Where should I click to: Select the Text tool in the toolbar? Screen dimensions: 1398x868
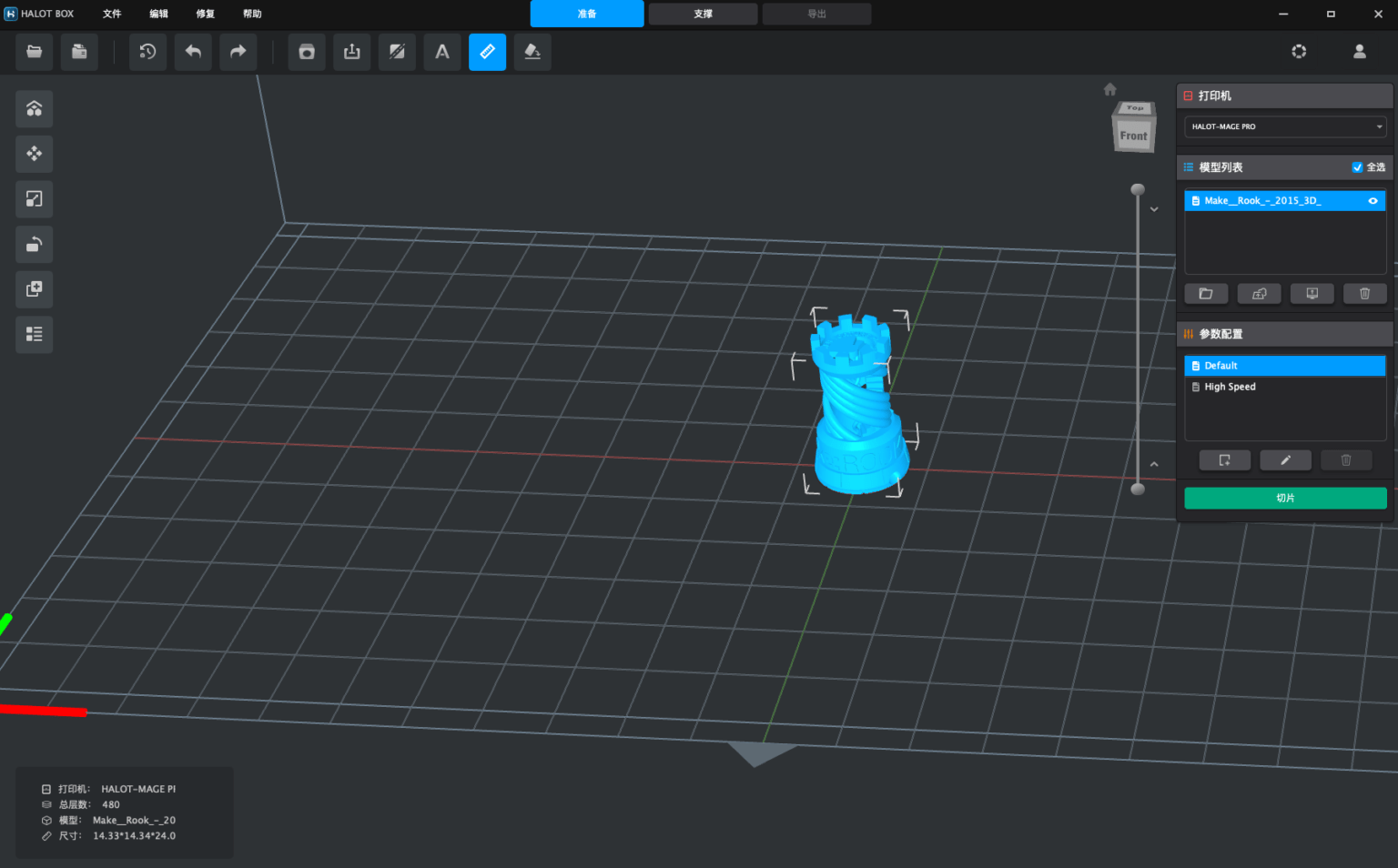[x=442, y=52]
